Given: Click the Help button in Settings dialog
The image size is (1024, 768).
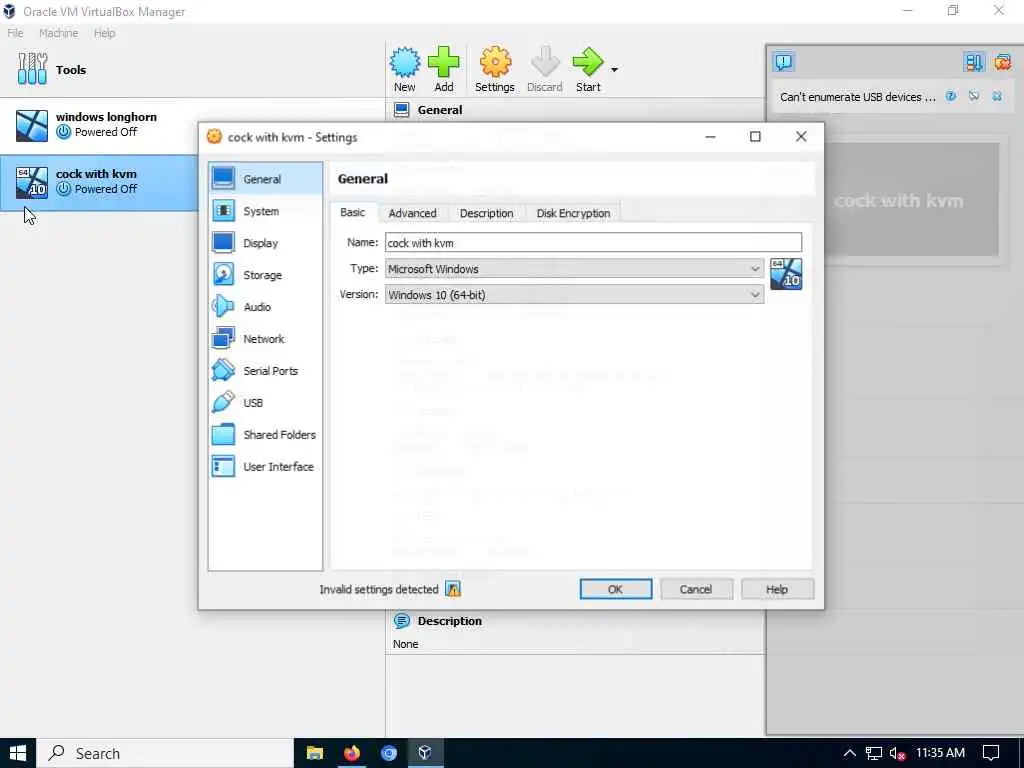Looking at the screenshot, I should [x=777, y=589].
